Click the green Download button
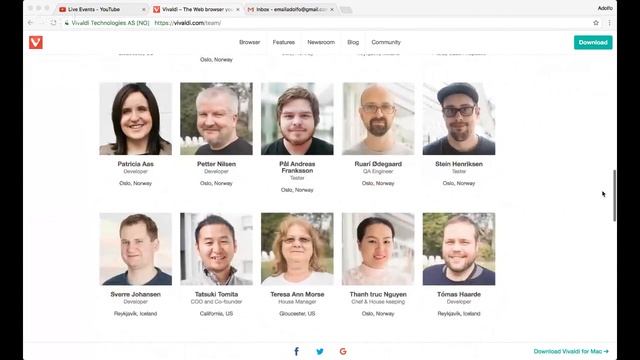640x360 pixels. point(593,42)
